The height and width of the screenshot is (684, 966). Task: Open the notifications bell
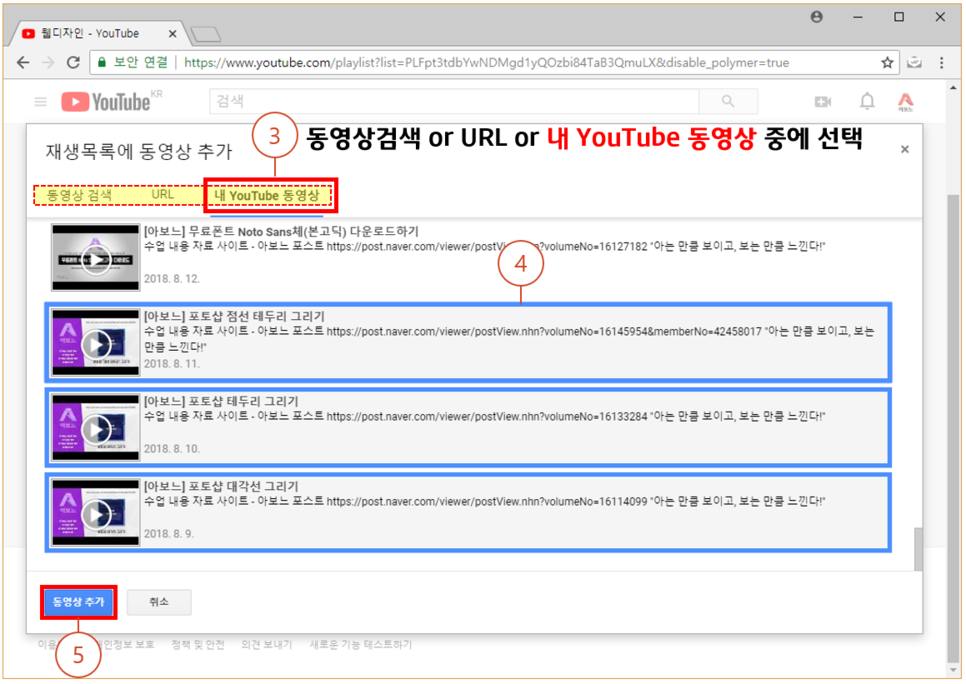pyautogui.click(x=867, y=101)
